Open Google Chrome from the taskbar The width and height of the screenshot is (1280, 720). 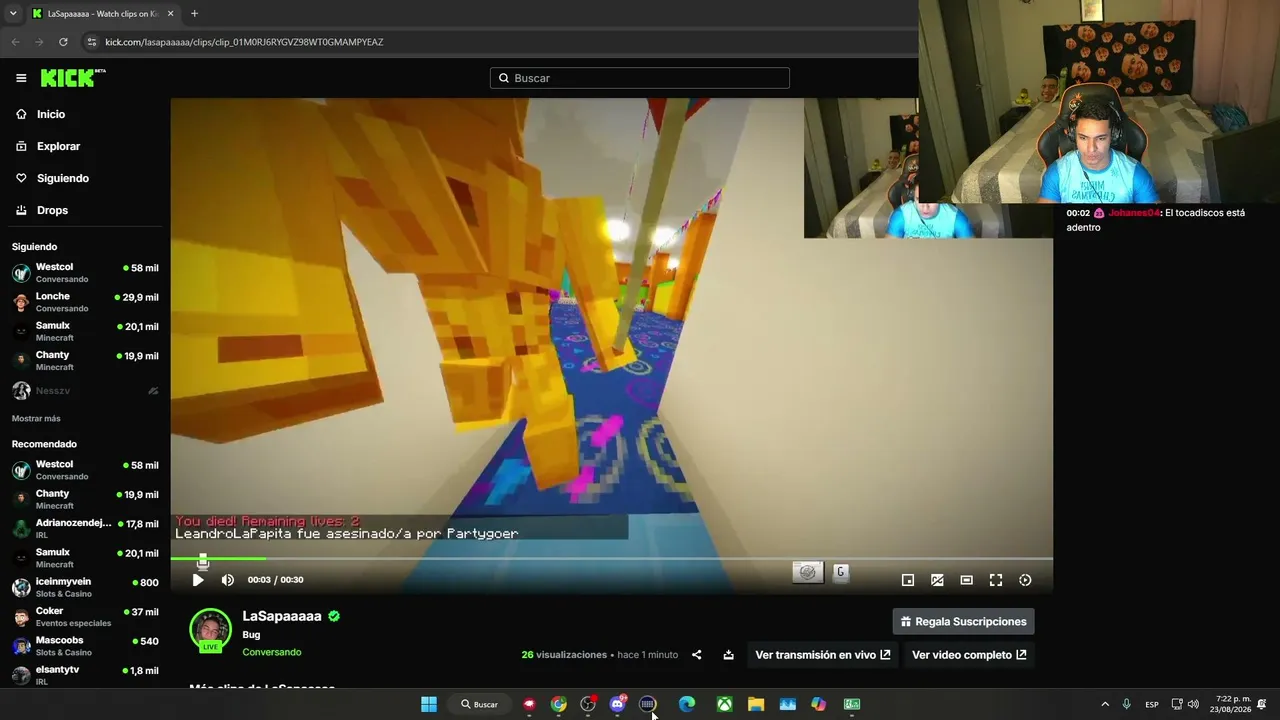(559, 704)
